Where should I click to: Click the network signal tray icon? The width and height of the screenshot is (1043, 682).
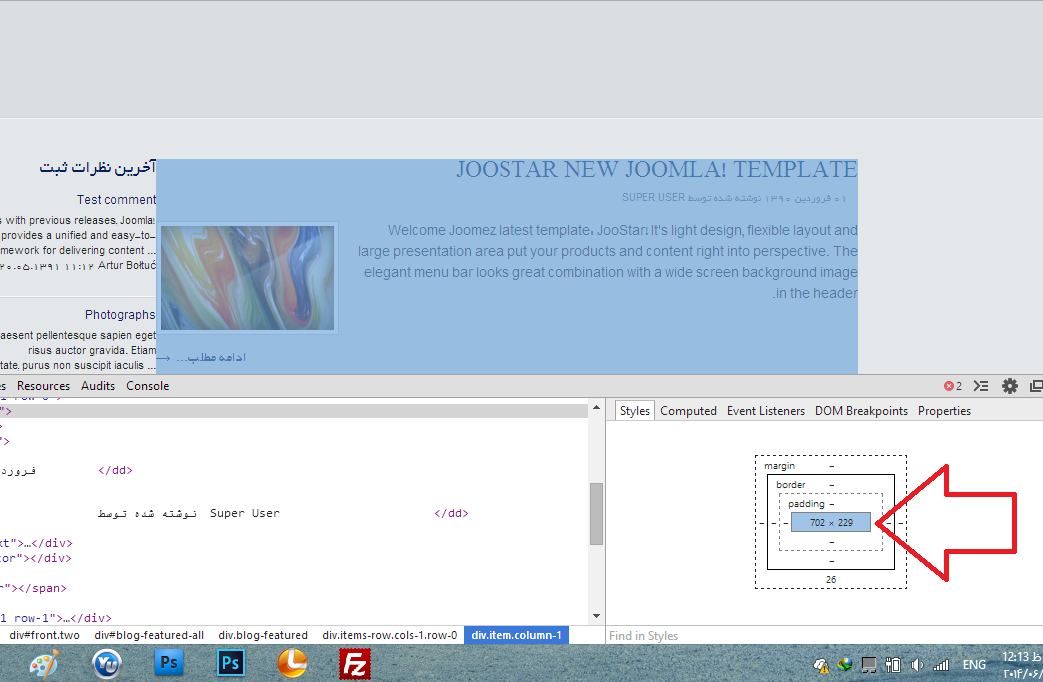(941, 664)
